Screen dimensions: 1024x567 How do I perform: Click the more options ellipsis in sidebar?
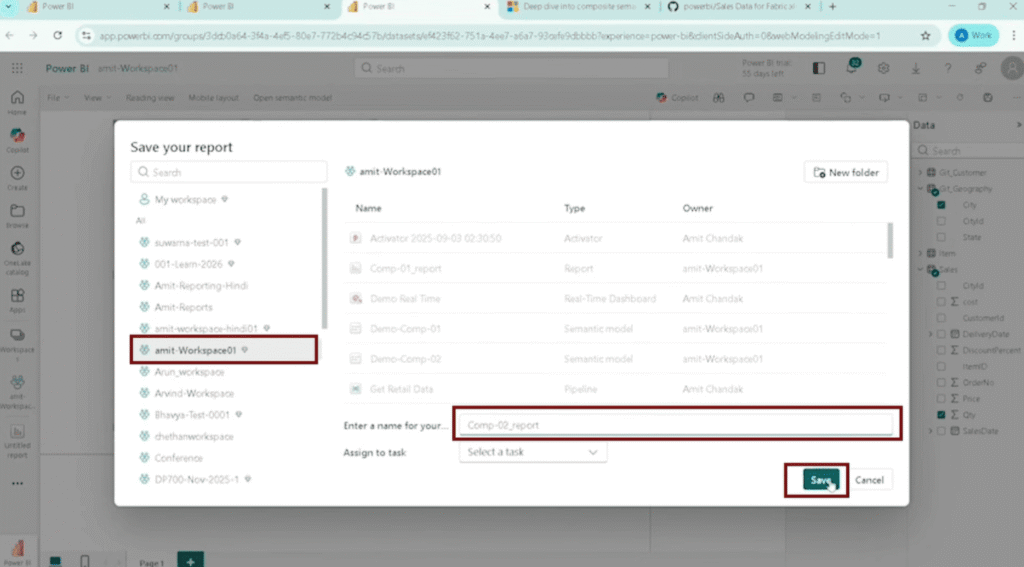[17, 483]
